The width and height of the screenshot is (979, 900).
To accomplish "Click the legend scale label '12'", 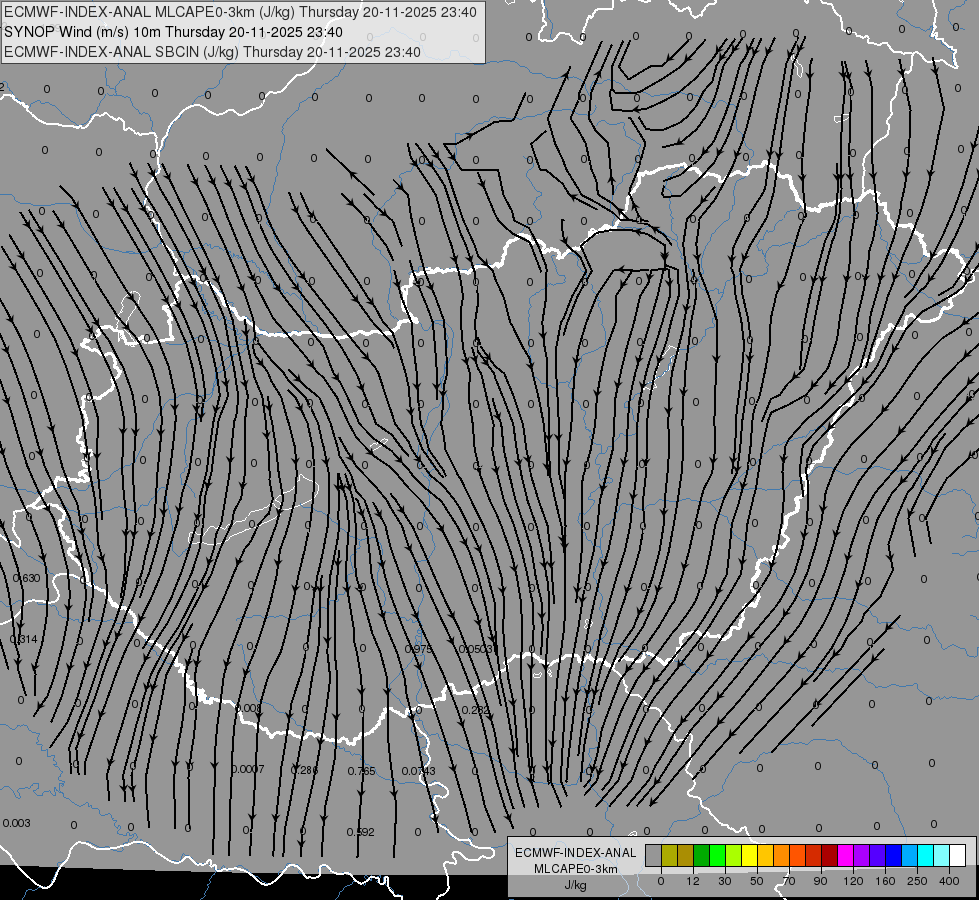I will (x=693, y=881).
